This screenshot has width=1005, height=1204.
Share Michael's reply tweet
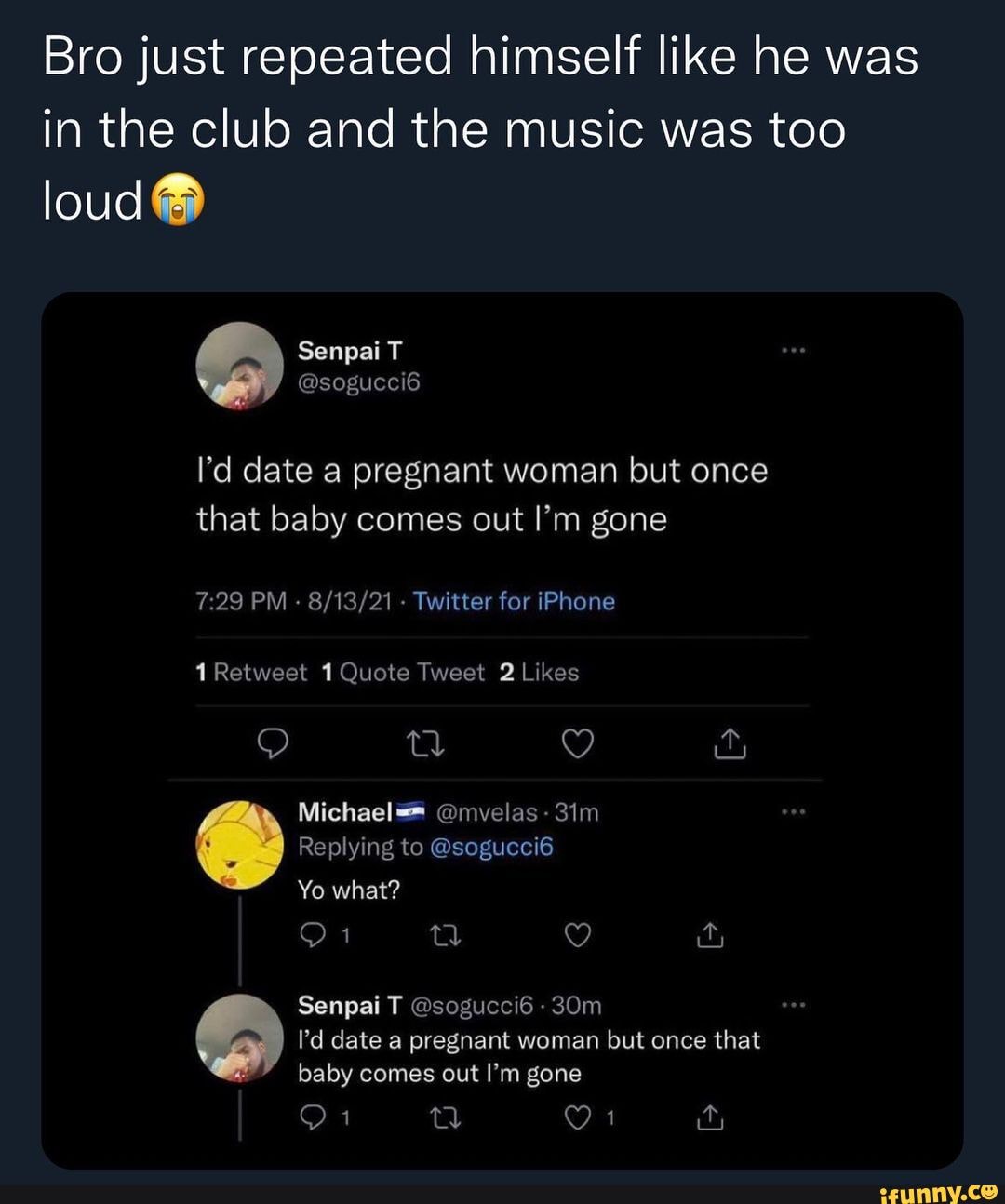[x=710, y=935]
